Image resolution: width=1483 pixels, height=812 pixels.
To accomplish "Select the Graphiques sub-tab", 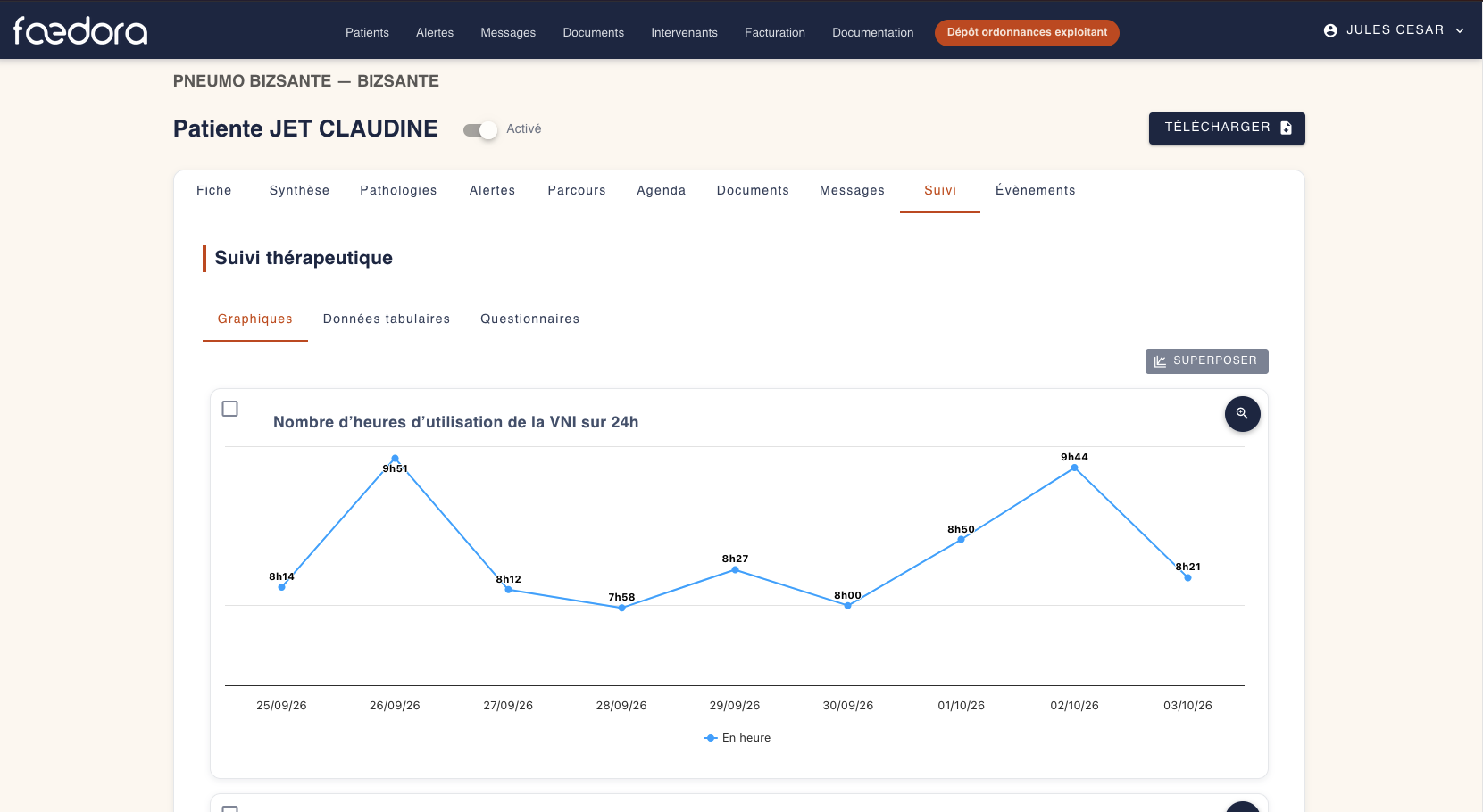I will (255, 319).
